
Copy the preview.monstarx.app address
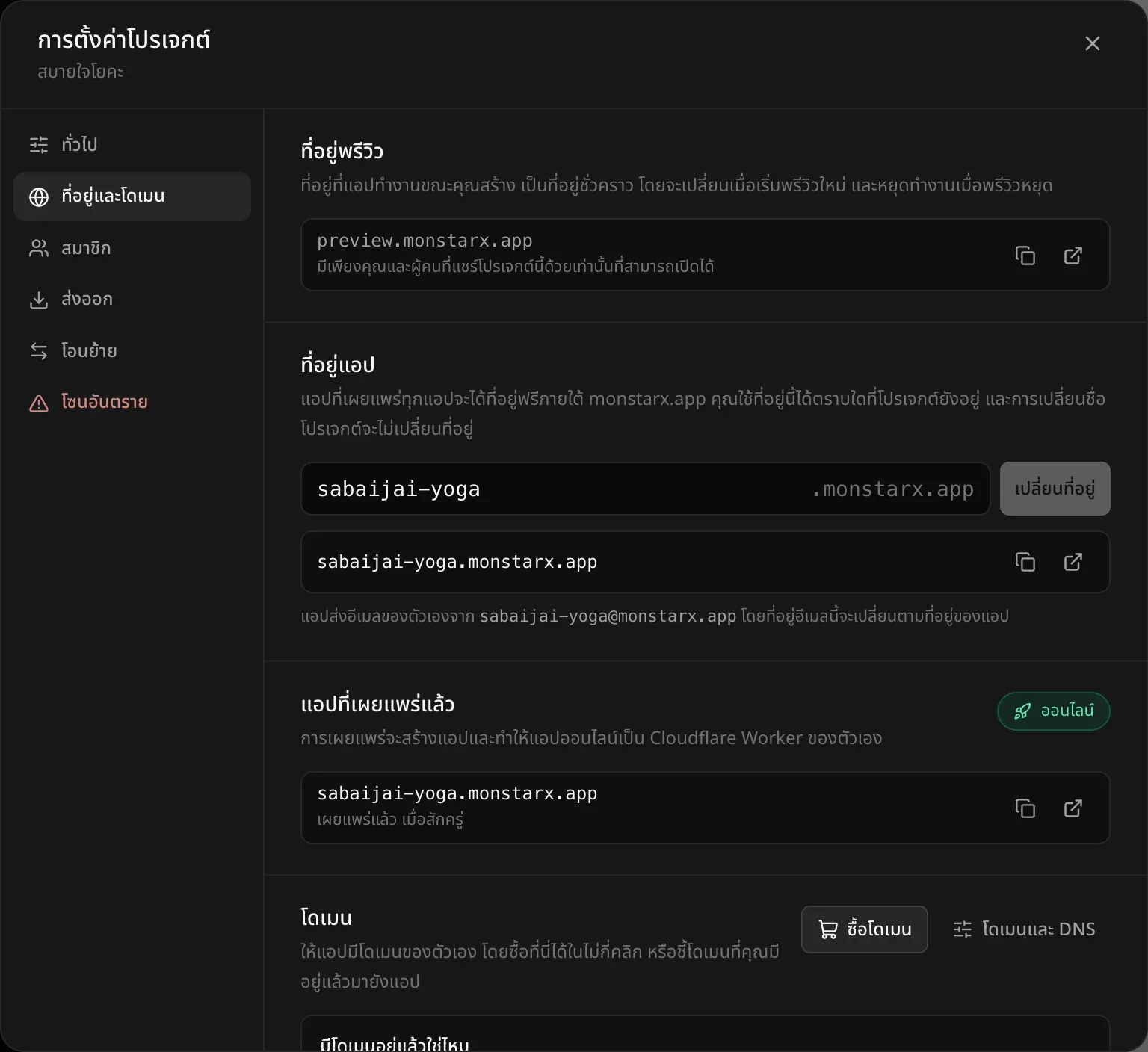(1025, 256)
